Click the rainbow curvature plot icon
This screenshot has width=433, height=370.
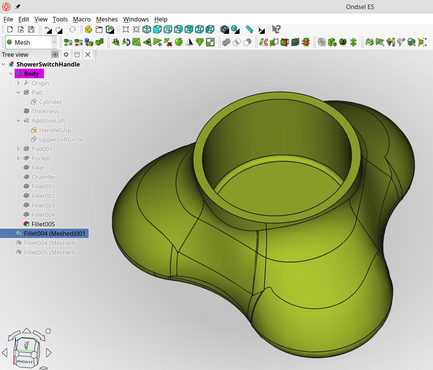390,42
